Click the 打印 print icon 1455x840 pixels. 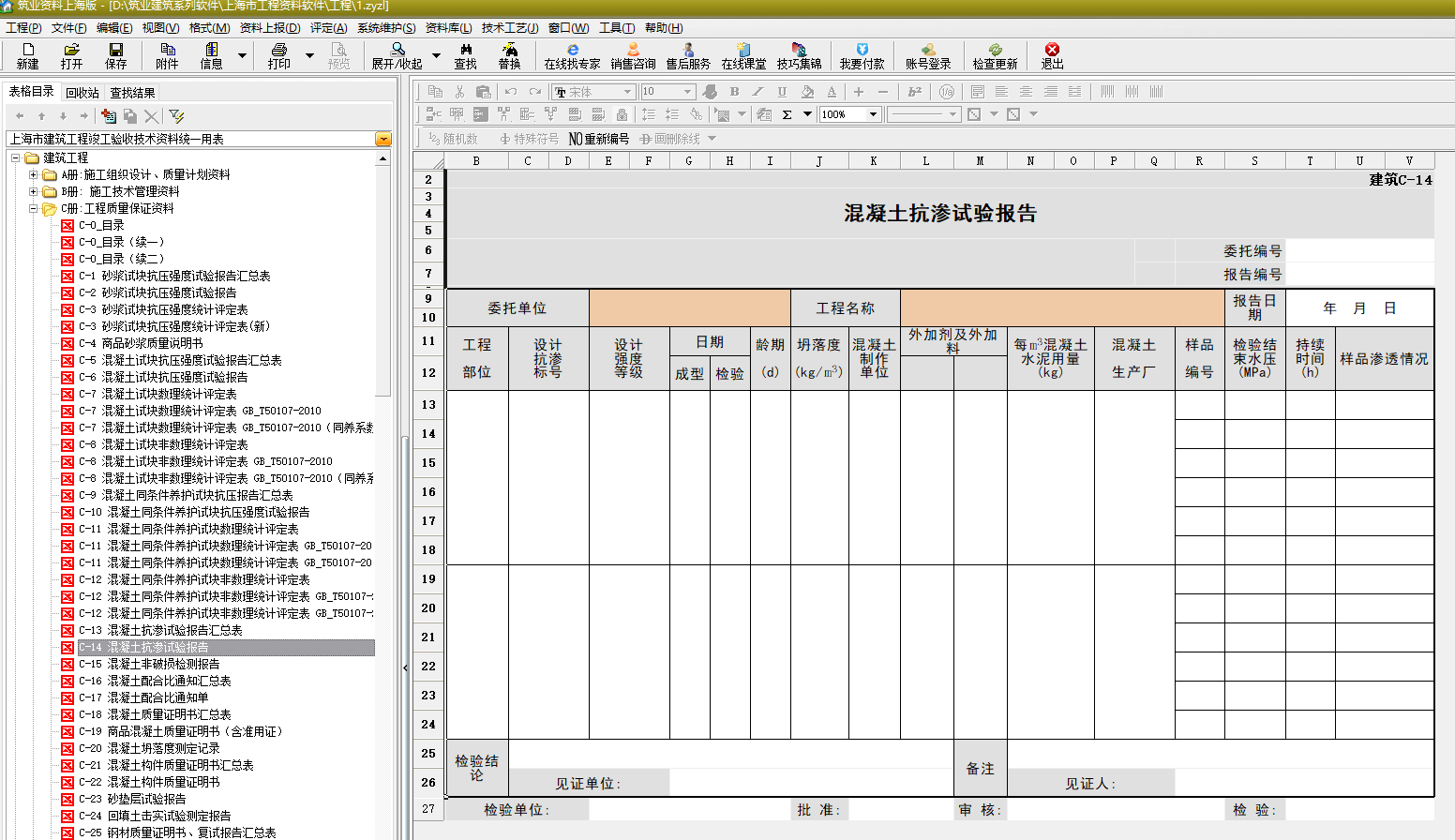(x=278, y=56)
